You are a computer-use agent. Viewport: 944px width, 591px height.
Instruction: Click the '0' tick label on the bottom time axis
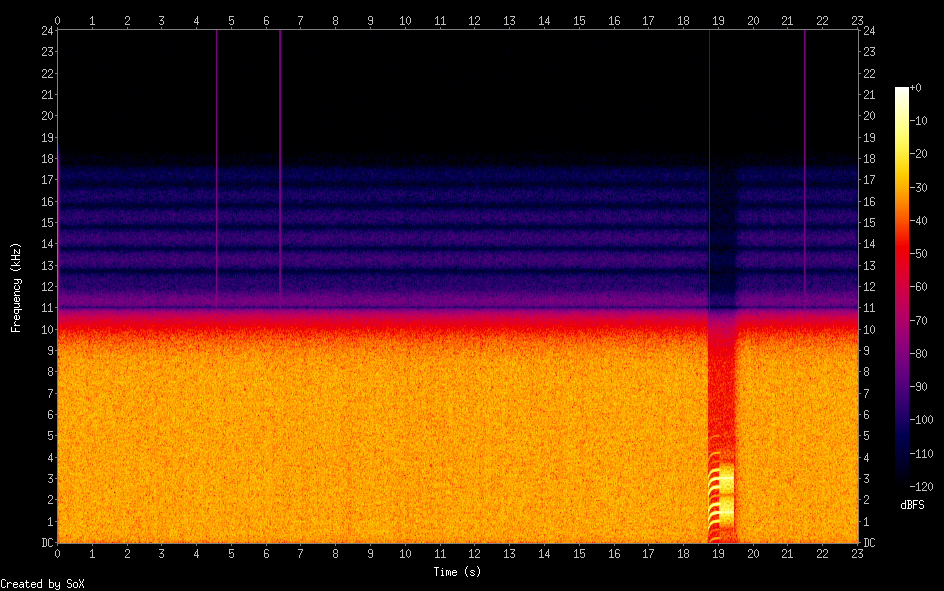pyautogui.click(x=58, y=553)
